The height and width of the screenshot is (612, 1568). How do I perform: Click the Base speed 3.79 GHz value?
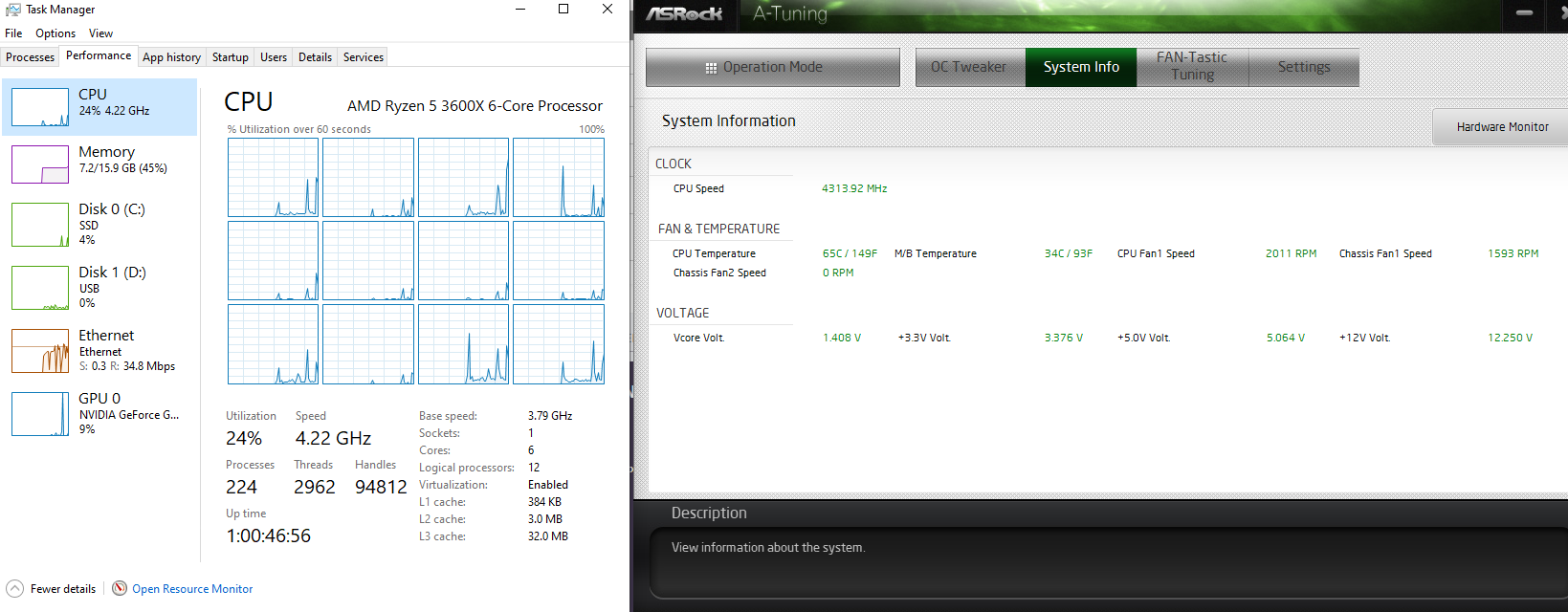pos(550,416)
